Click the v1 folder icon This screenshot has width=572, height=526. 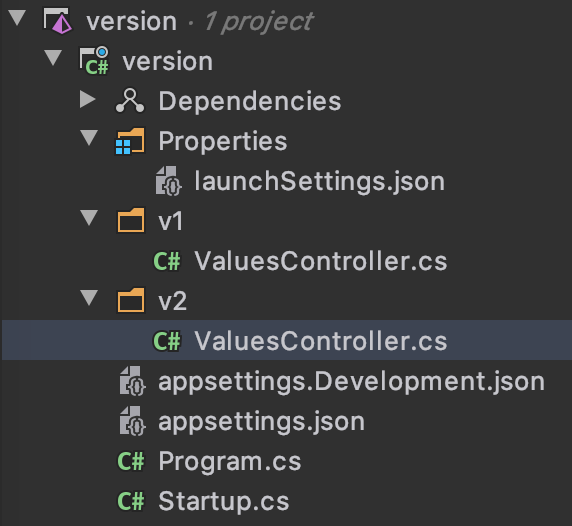pos(131,220)
